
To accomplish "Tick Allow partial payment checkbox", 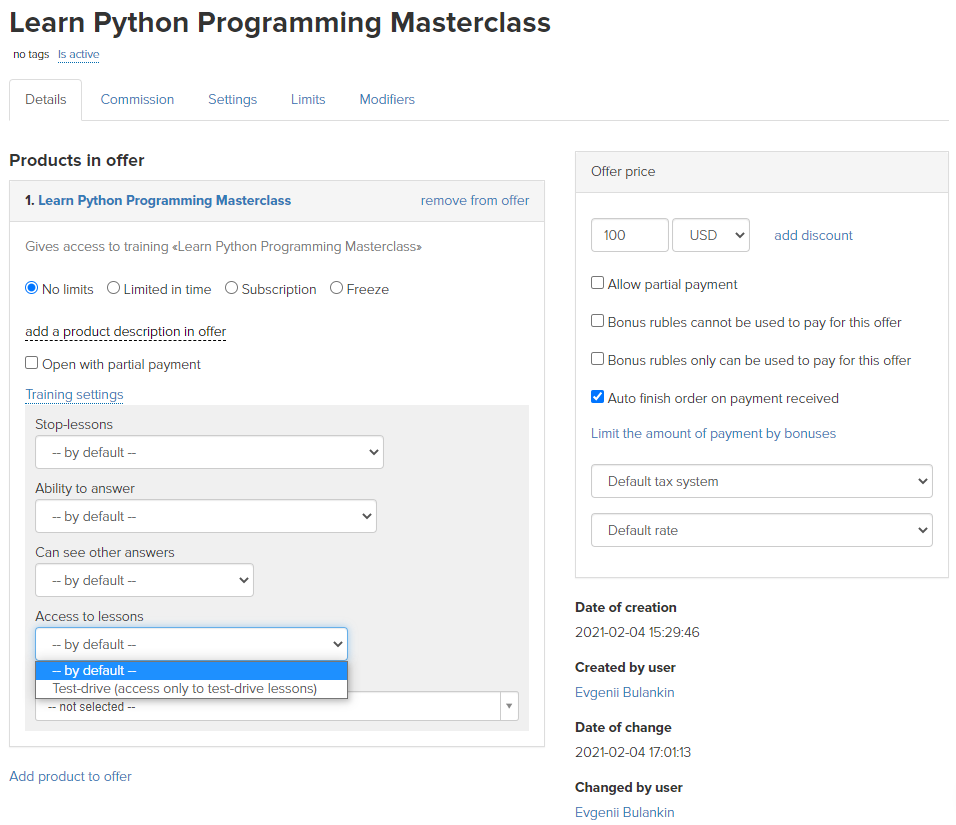I will click(x=598, y=283).
